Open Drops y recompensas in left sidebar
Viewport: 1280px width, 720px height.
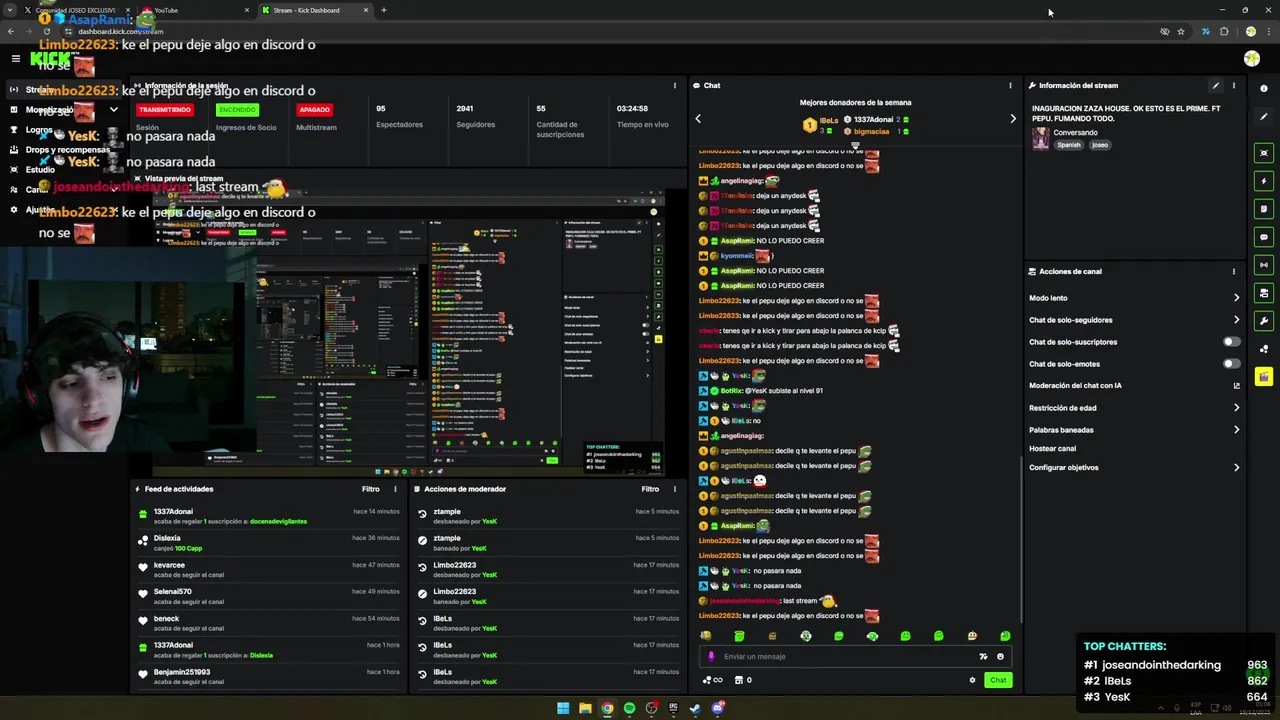pyautogui.click(x=67, y=150)
